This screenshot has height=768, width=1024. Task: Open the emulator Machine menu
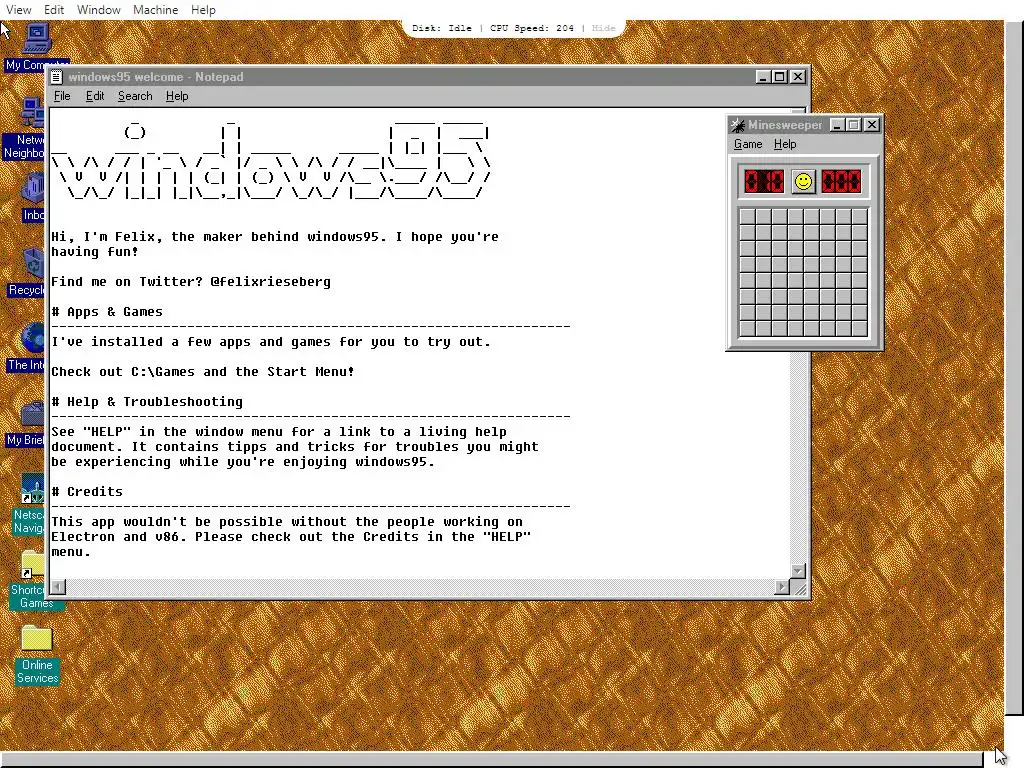click(155, 10)
